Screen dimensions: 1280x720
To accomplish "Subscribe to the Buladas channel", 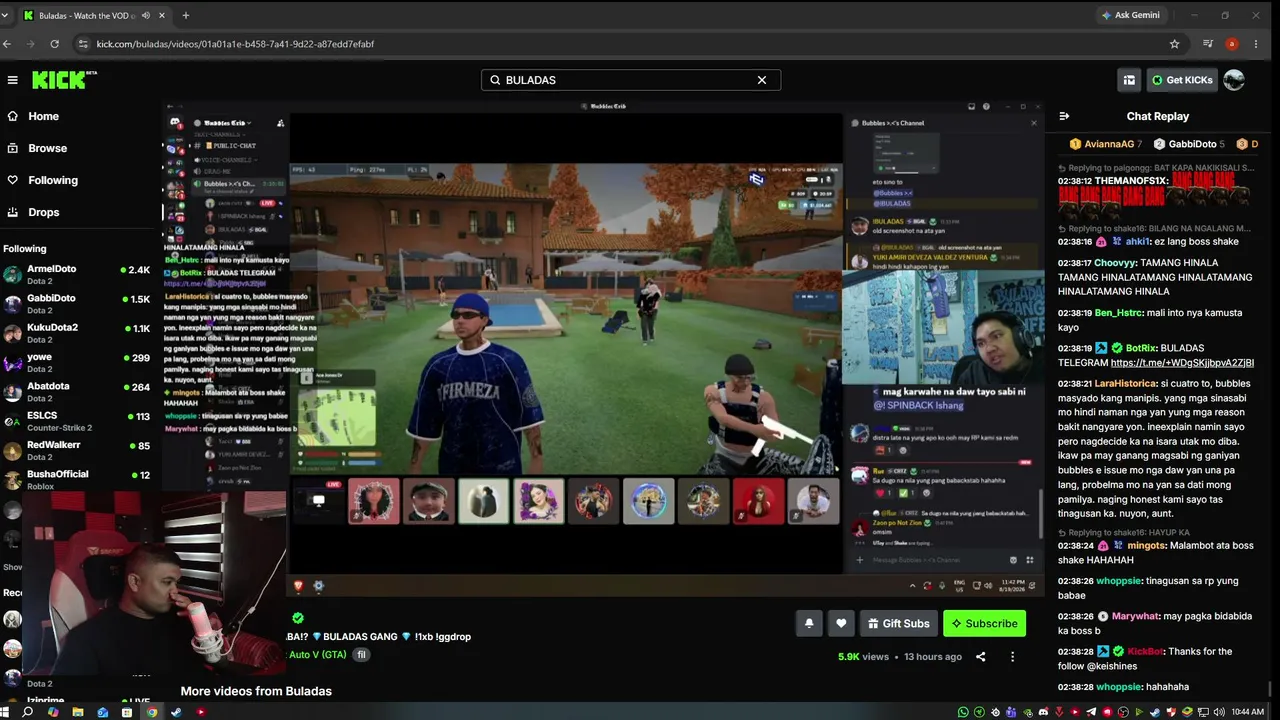I will coord(984,623).
